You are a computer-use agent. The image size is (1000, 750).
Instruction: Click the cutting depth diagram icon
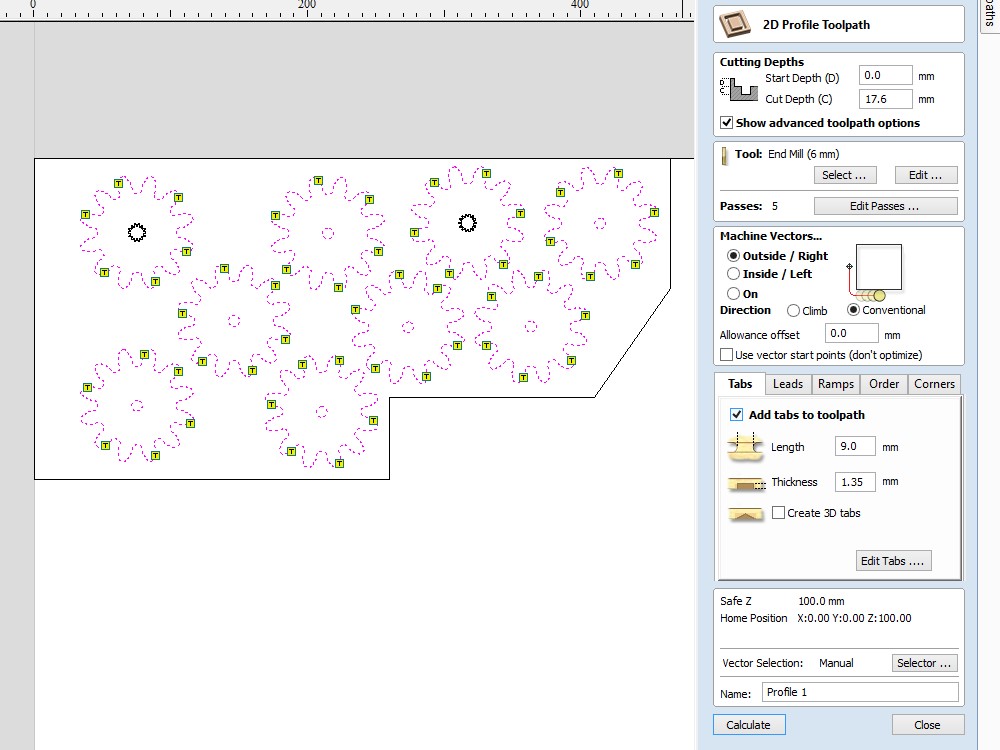click(x=739, y=89)
